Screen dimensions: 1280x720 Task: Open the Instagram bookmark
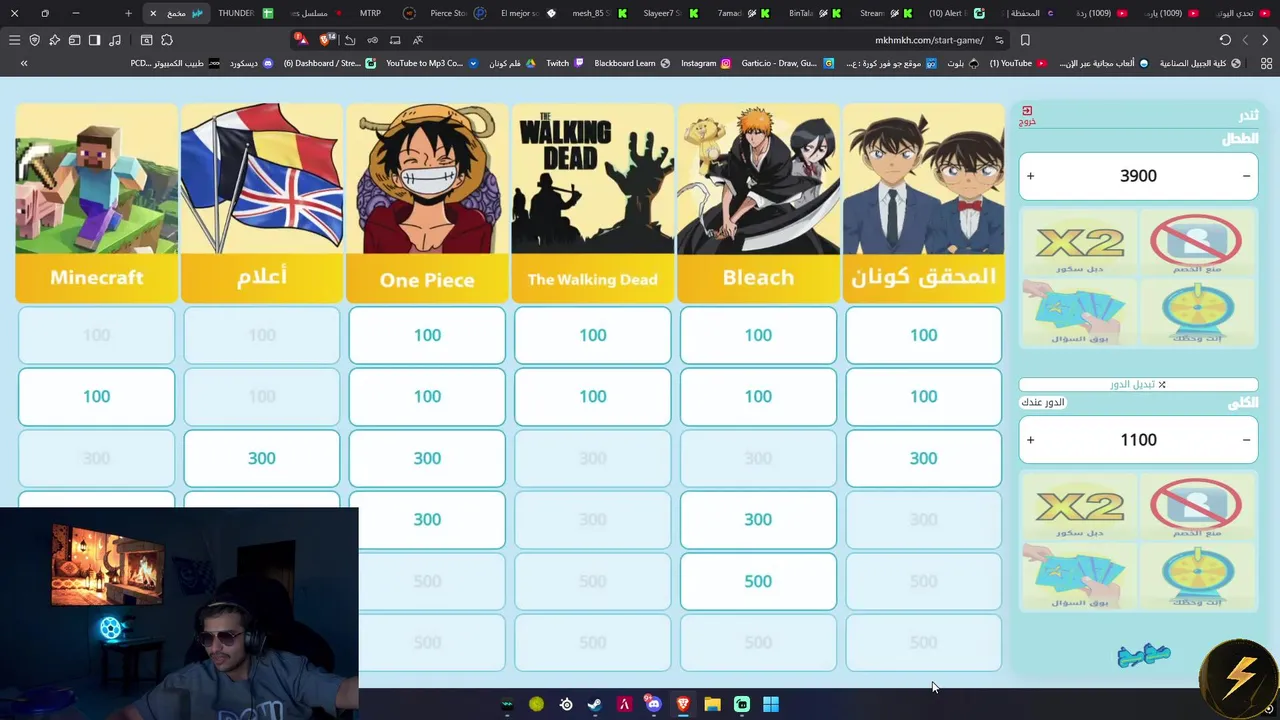click(706, 63)
